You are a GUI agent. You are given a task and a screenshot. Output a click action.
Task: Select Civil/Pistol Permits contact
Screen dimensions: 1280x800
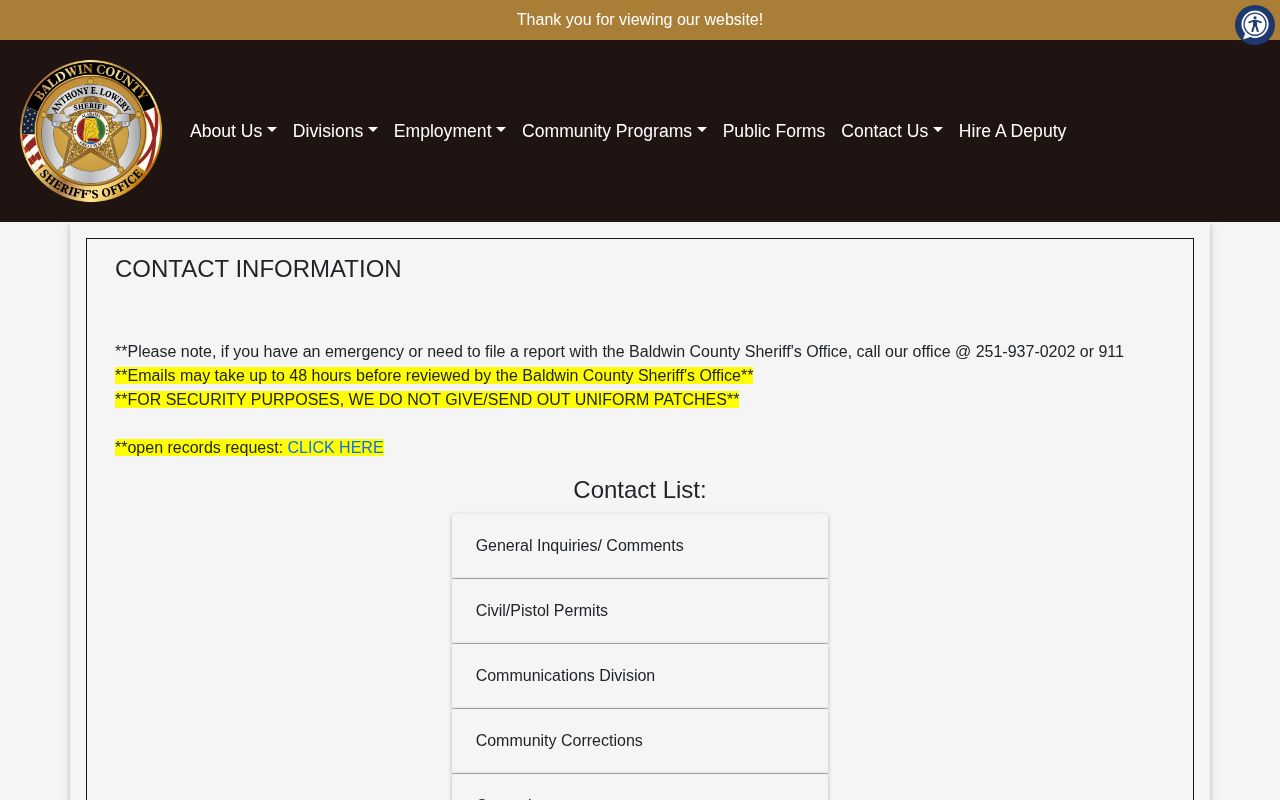click(640, 611)
